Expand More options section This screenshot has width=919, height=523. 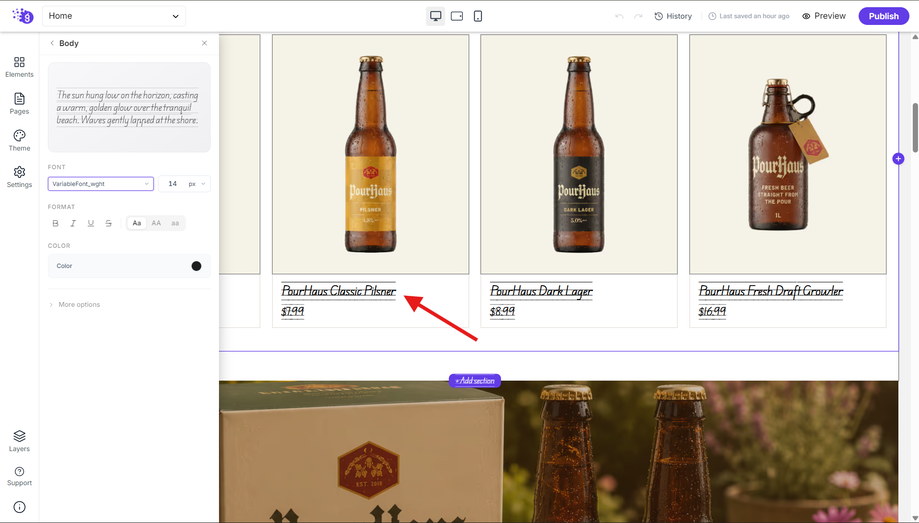coord(74,304)
